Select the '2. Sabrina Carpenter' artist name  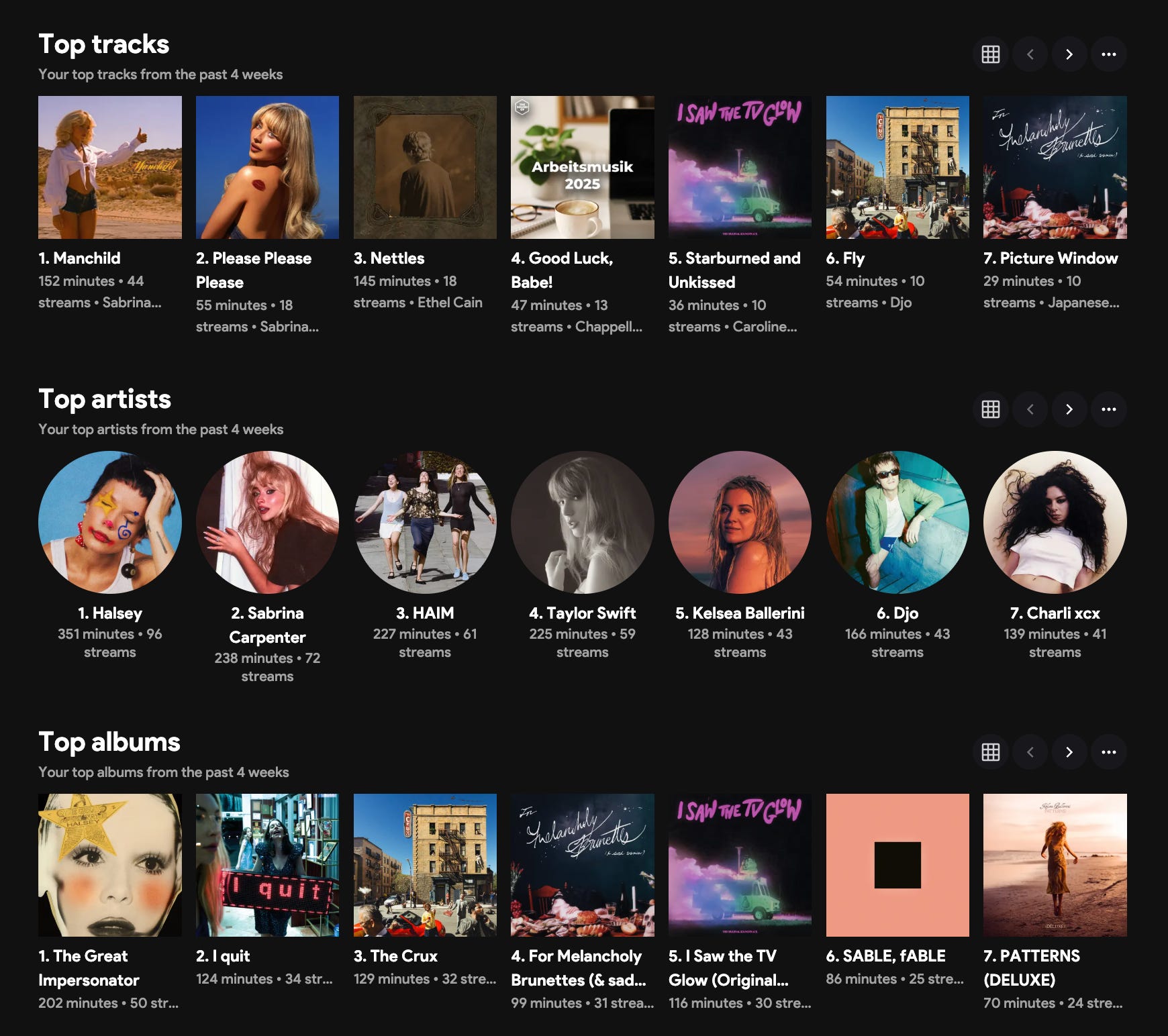pos(267,625)
